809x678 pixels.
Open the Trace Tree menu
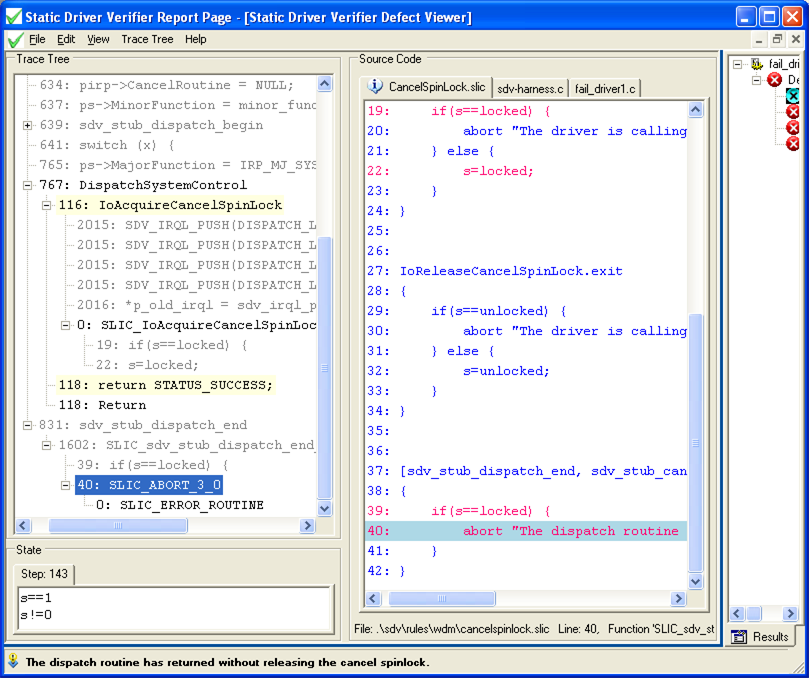(147, 39)
